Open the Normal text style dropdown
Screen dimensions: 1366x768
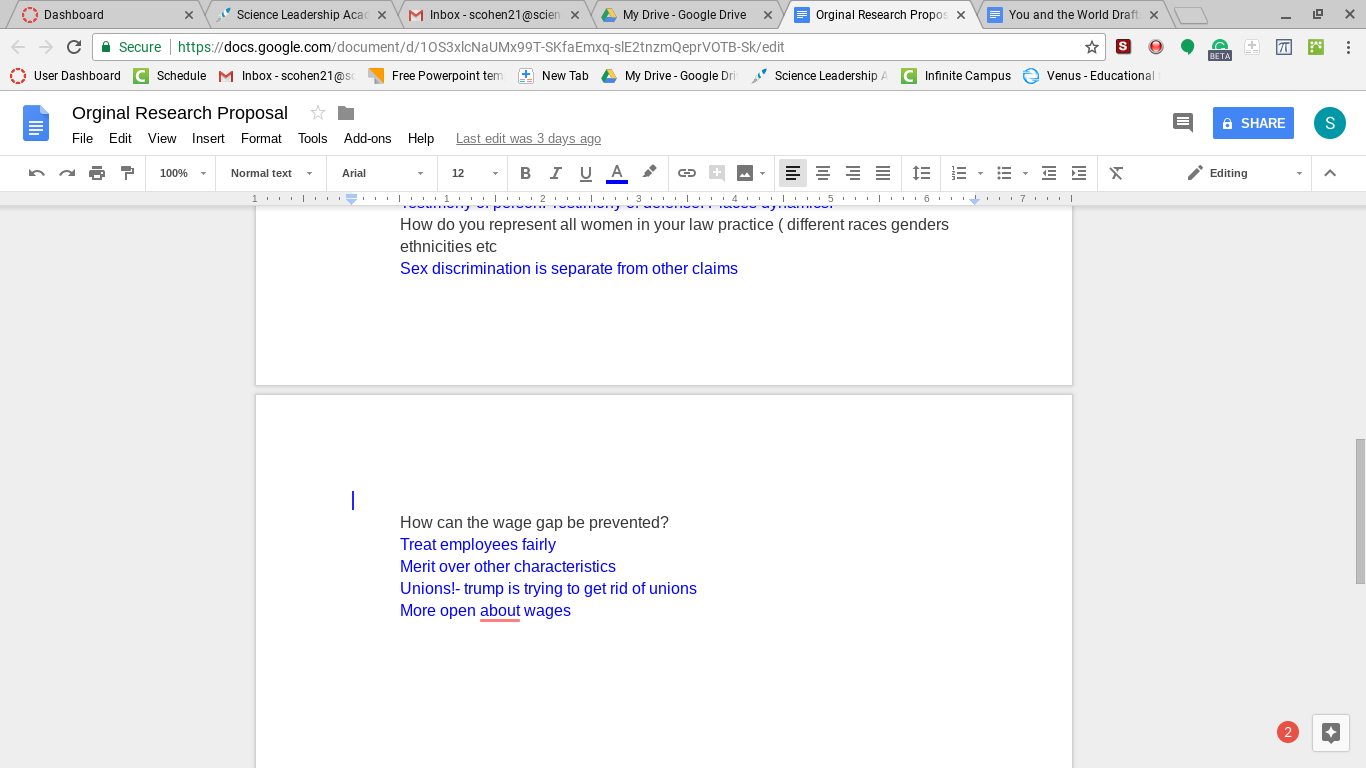click(271, 173)
